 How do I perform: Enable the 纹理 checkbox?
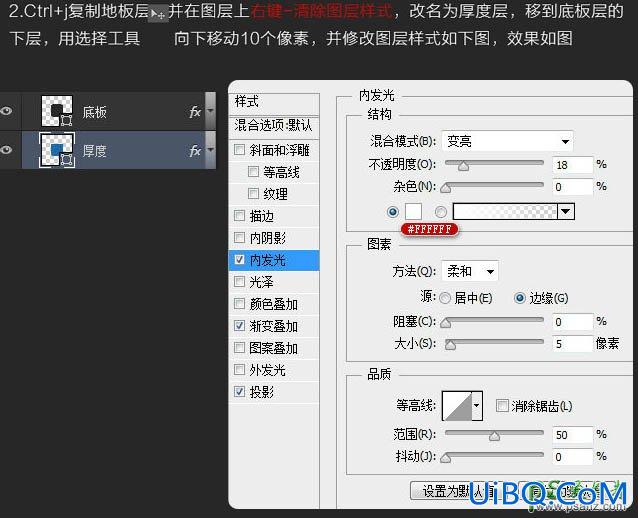tap(253, 194)
